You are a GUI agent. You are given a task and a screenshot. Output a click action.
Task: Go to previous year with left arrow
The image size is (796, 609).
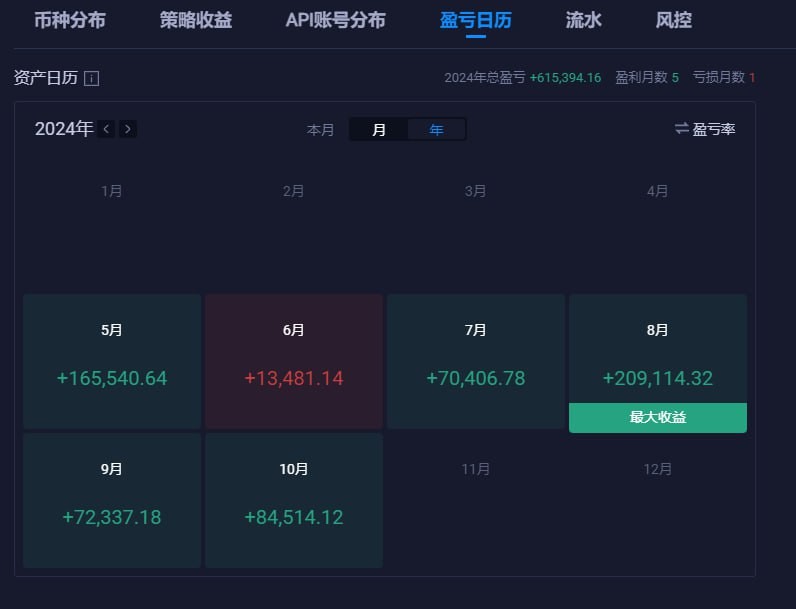click(x=107, y=129)
